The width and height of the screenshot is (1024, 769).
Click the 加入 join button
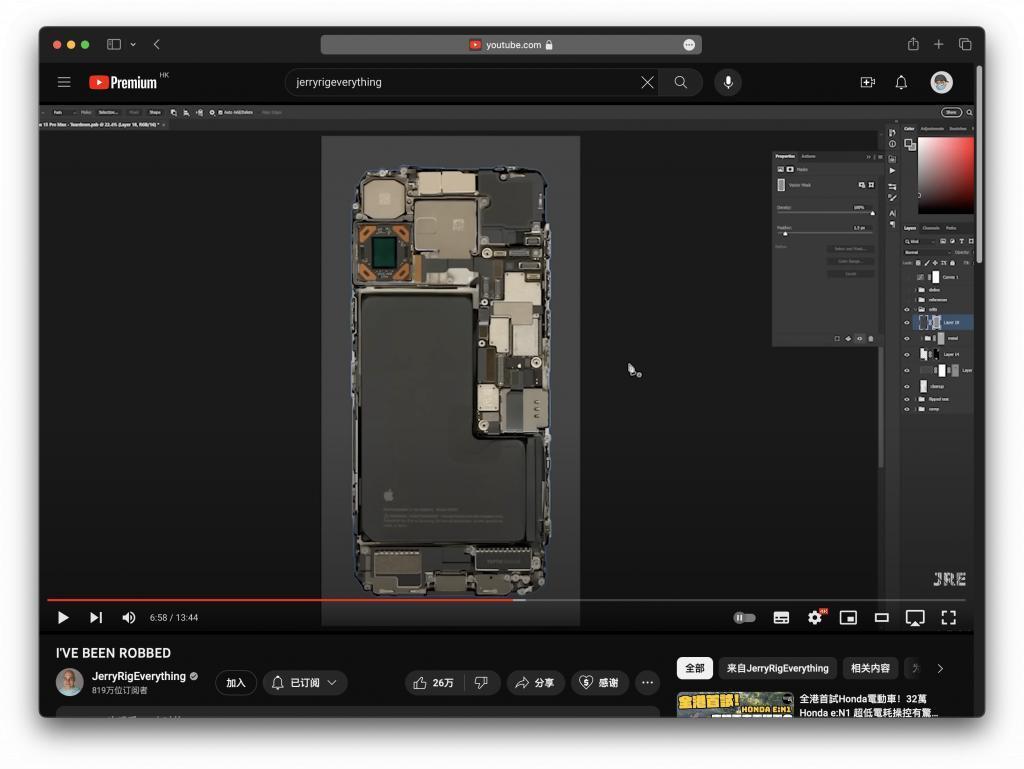click(x=235, y=683)
